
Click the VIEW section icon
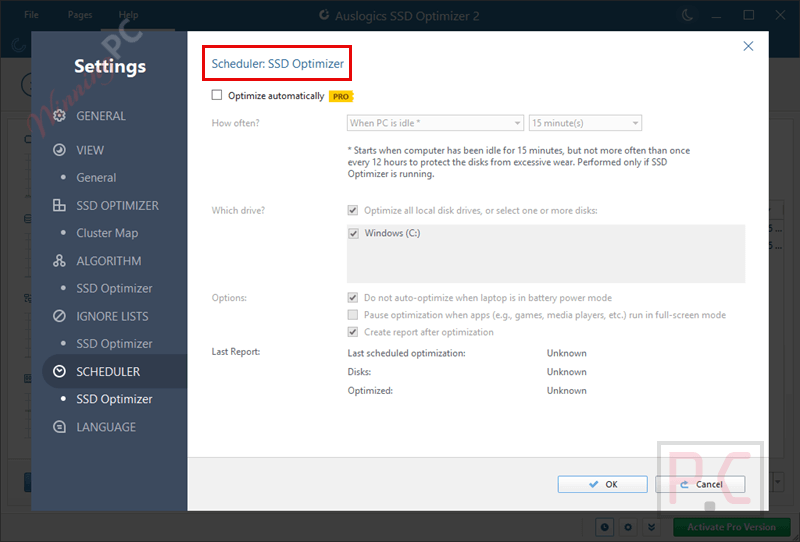(x=59, y=150)
